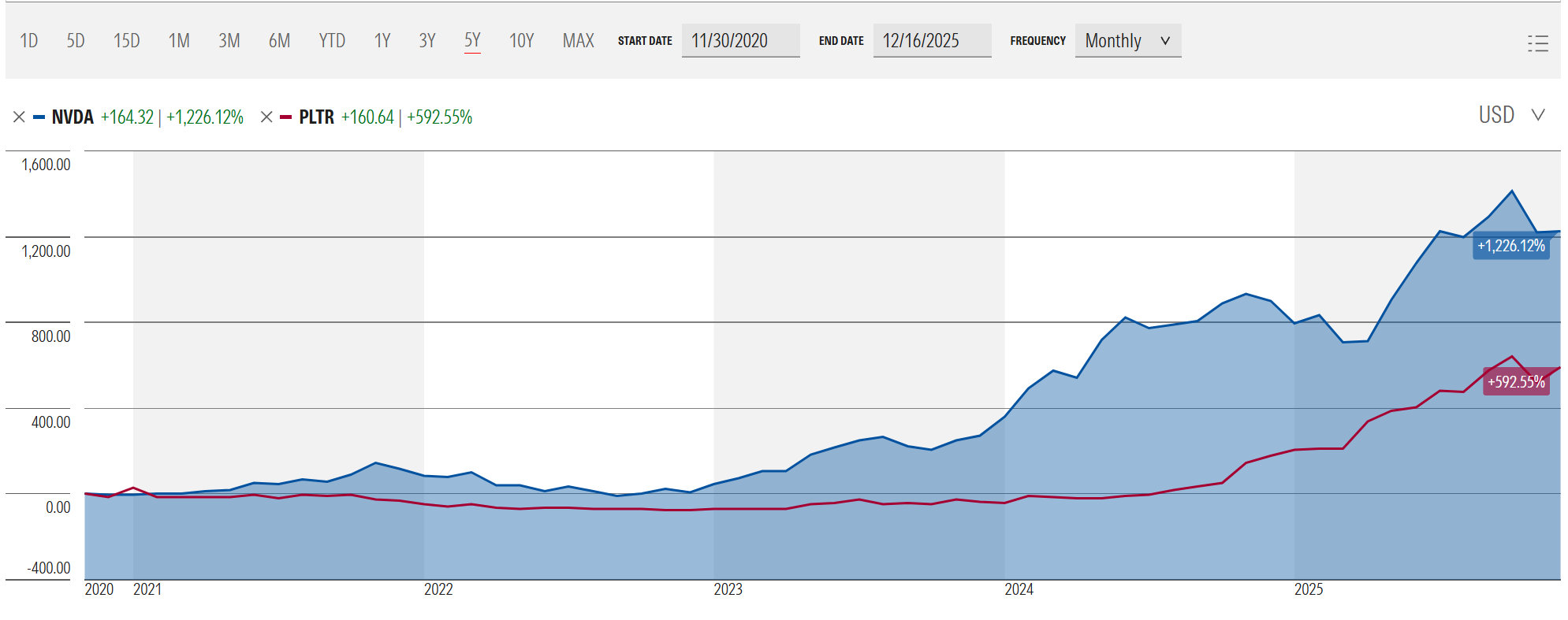Click the NVDA blue line color swatch
Viewport: 1568px width, 620px height.
click(39, 117)
